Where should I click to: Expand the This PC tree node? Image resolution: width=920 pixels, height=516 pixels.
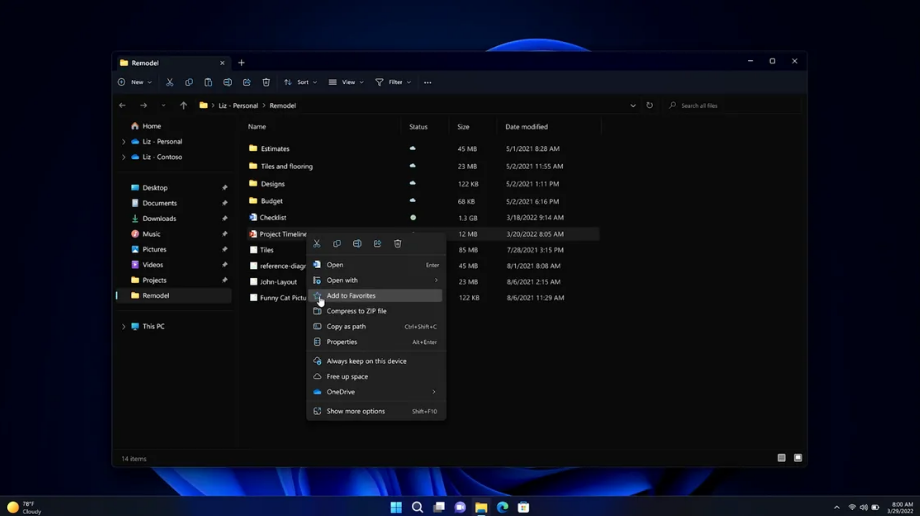pyautogui.click(x=124, y=327)
